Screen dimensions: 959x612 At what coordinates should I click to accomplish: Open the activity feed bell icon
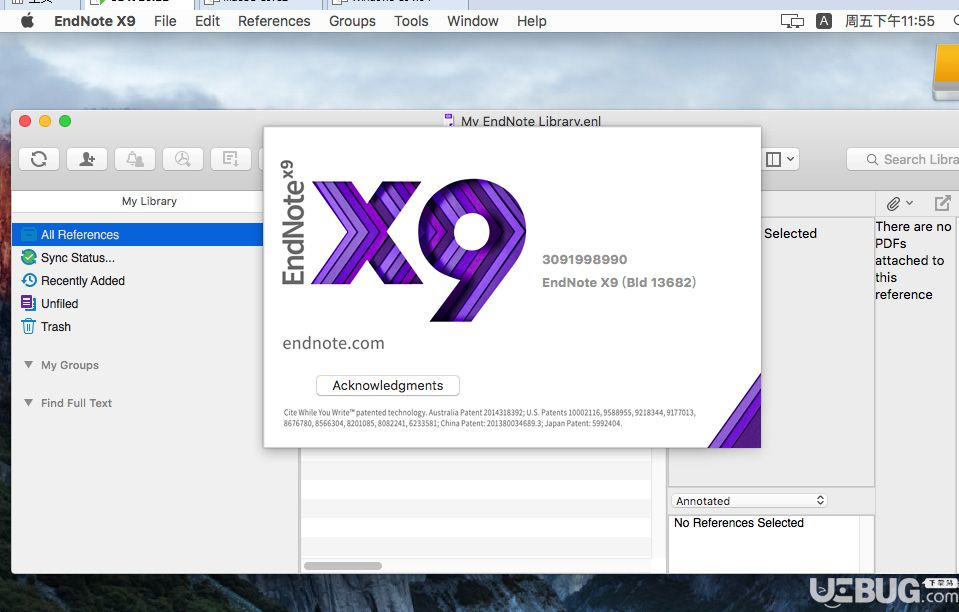click(x=135, y=160)
